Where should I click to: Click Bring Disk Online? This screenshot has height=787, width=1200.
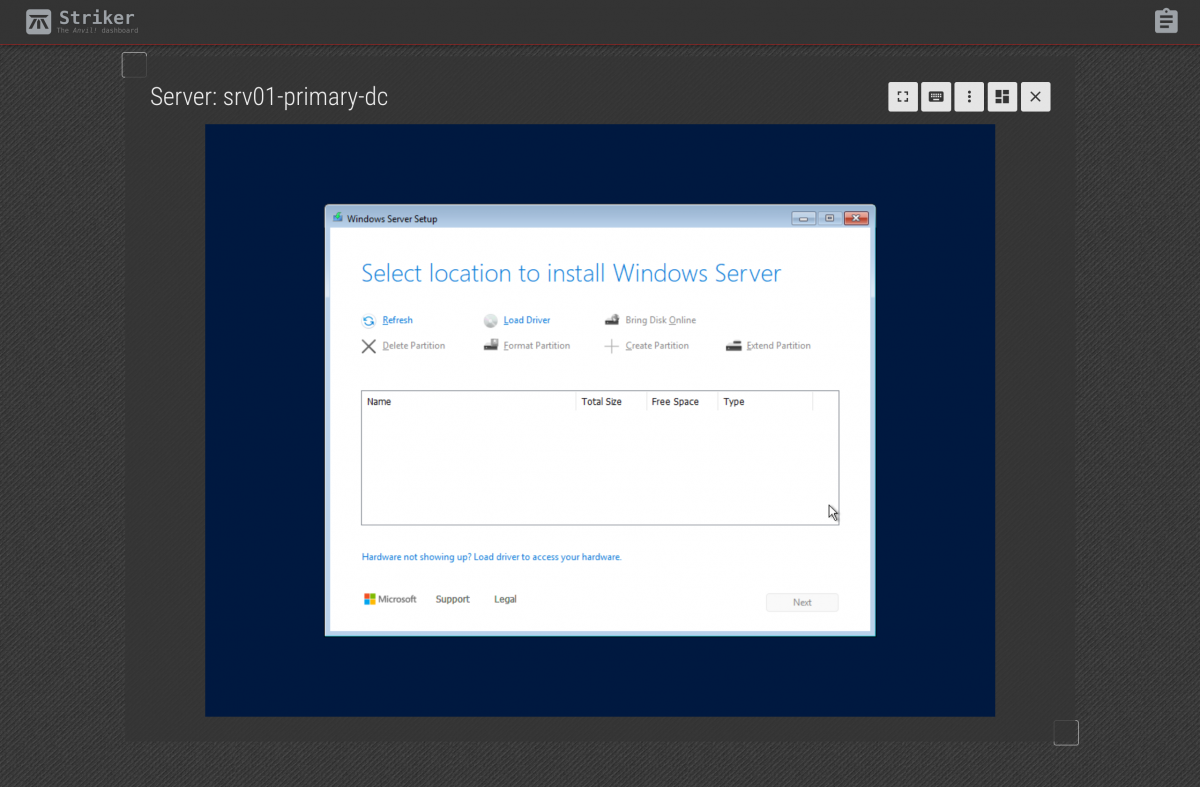click(660, 321)
